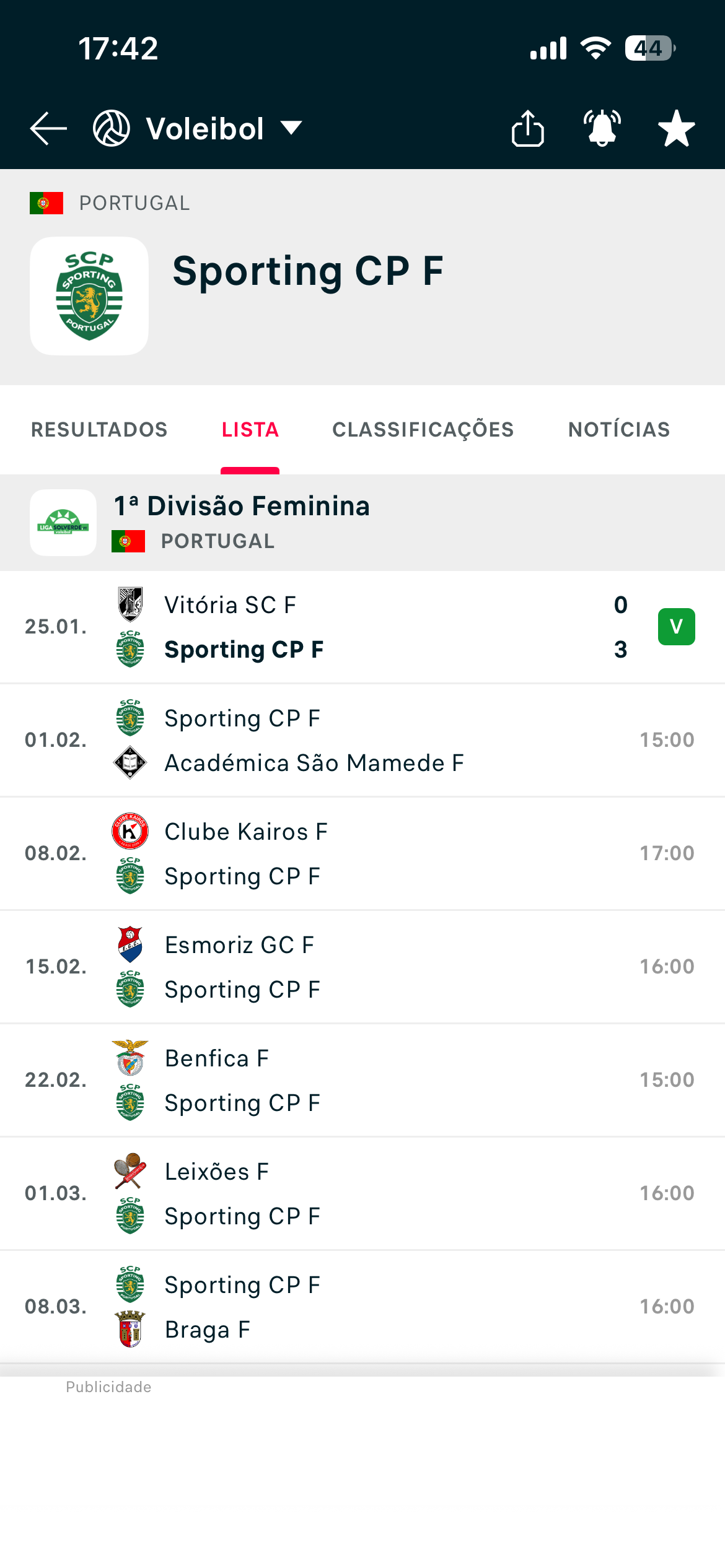
Task: Tap the Benfica F eagle crest
Action: click(130, 1058)
